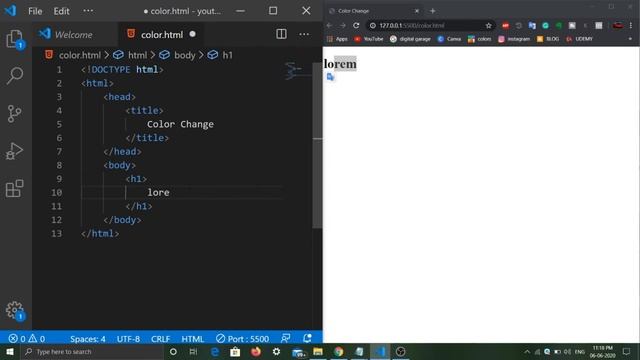Viewport: 640px width, 360px height.
Task: Open the digital garage bookmark
Action: (410, 39)
